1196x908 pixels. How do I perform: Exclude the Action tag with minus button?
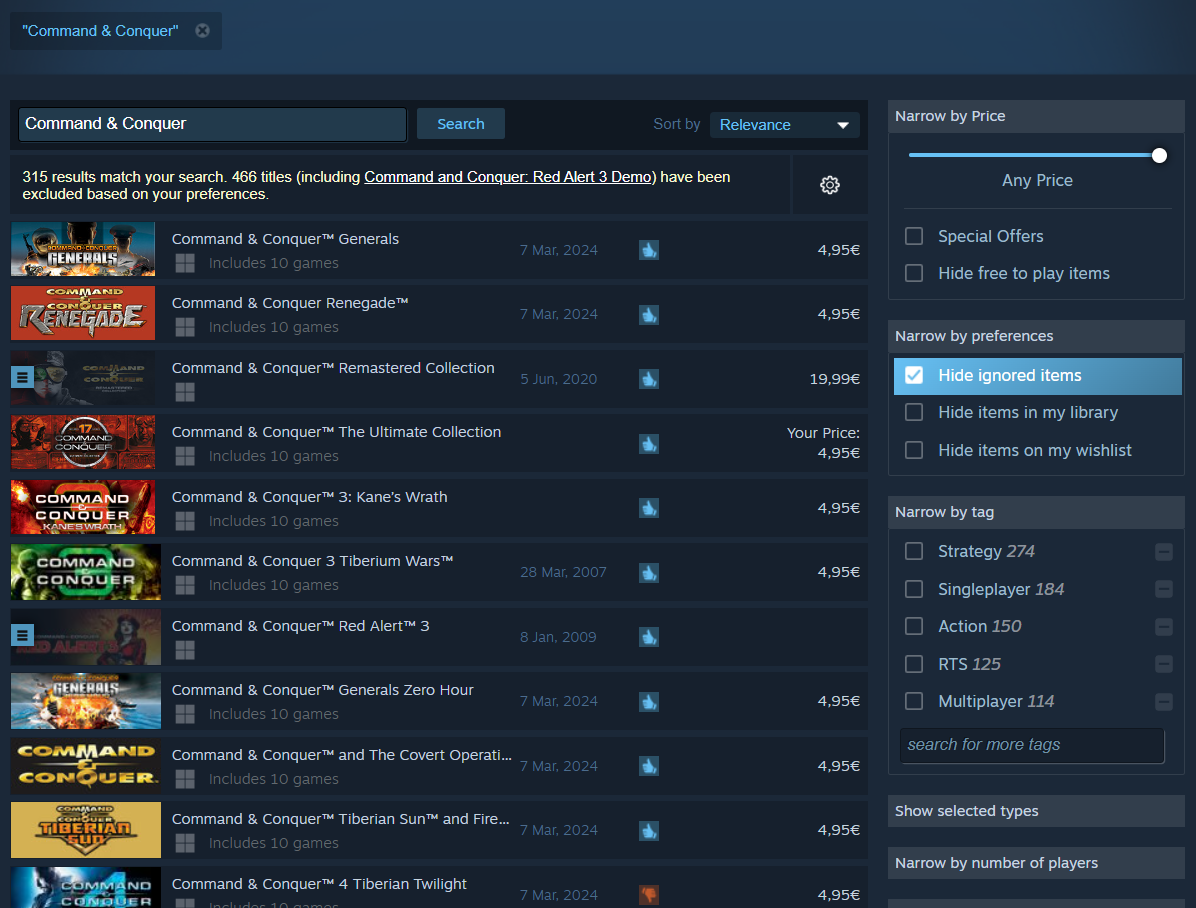pos(1163,626)
